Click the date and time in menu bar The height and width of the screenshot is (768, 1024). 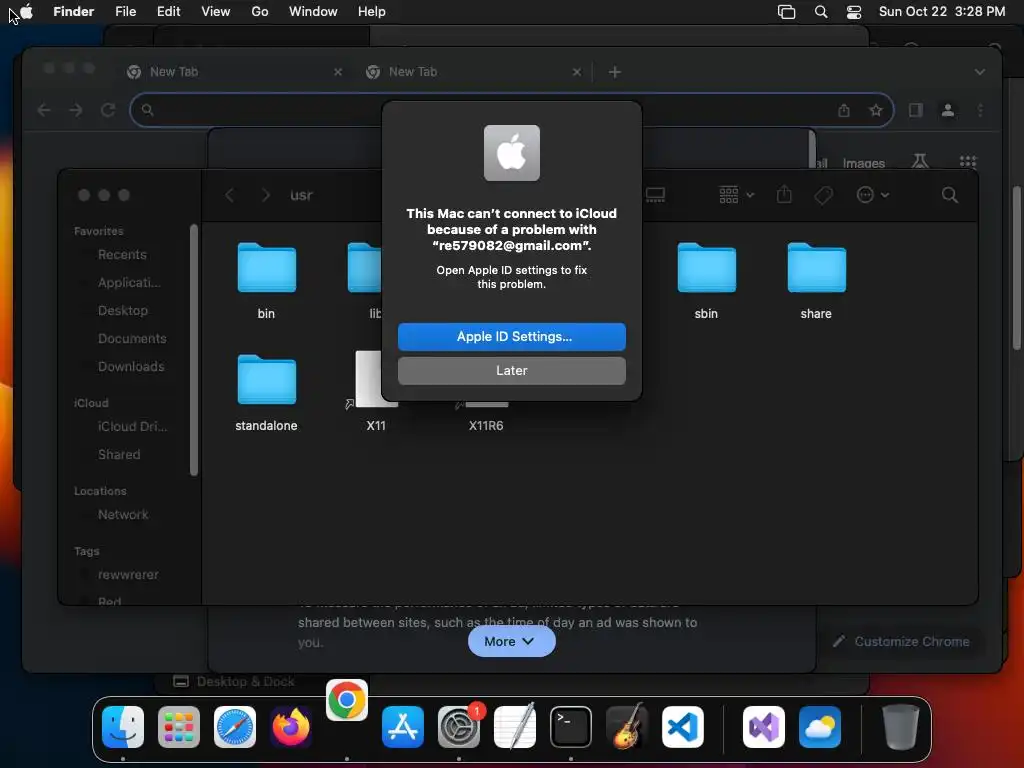point(942,11)
